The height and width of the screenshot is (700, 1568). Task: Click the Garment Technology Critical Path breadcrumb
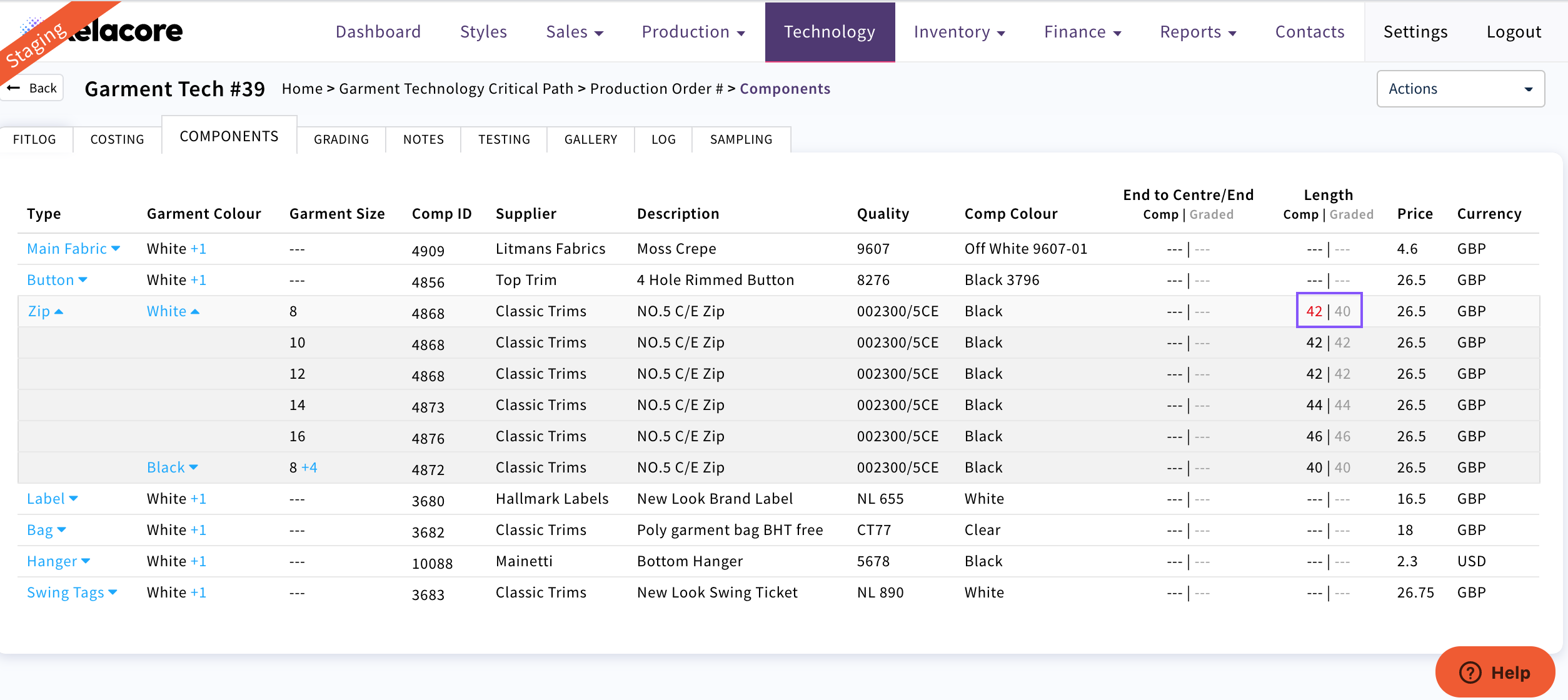pyautogui.click(x=456, y=89)
